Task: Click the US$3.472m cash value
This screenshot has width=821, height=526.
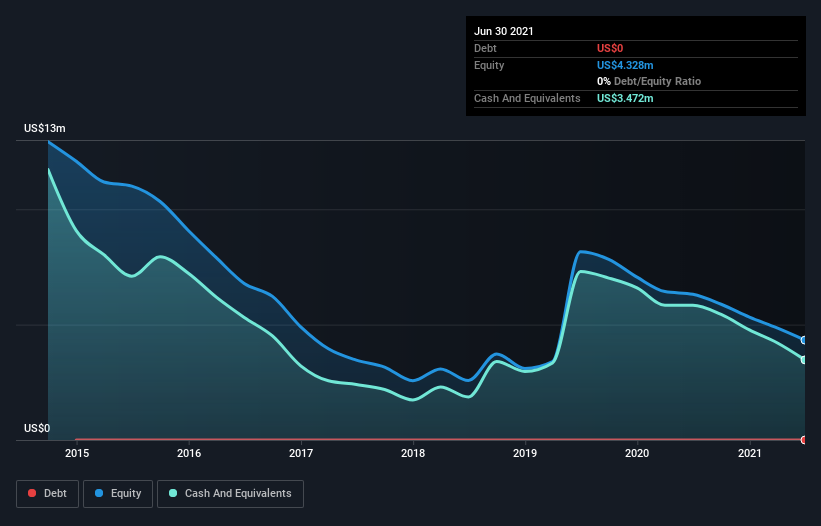Action: (x=625, y=98)
